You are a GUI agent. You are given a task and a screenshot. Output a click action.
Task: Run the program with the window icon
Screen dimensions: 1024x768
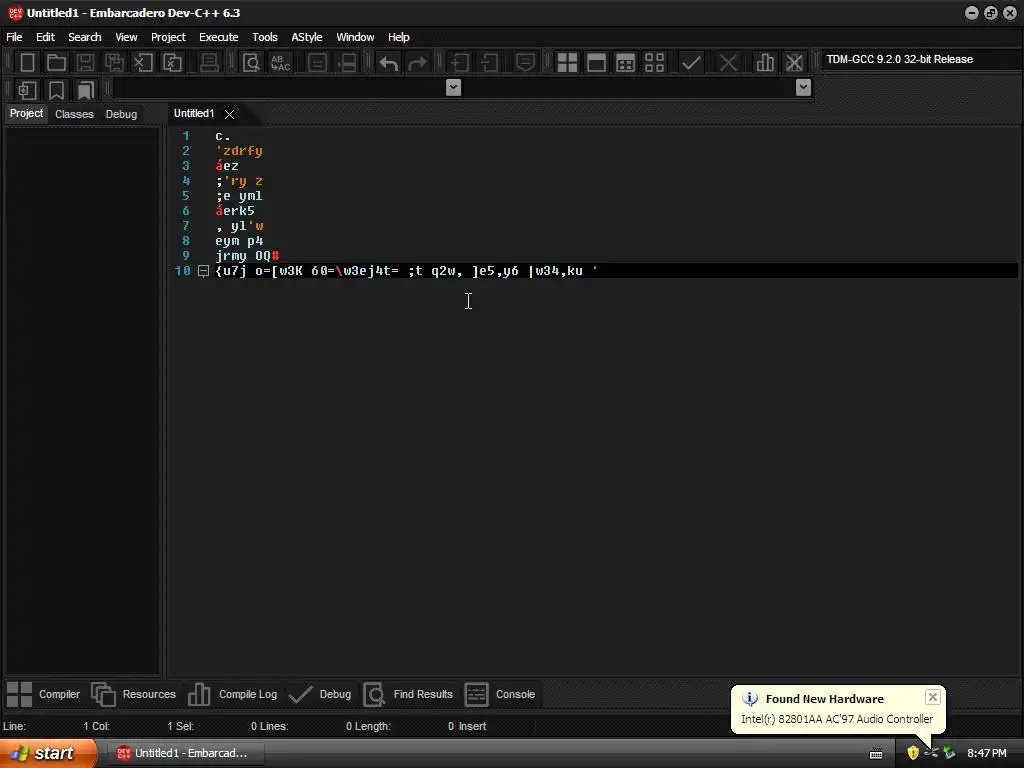tap(596, 63)
